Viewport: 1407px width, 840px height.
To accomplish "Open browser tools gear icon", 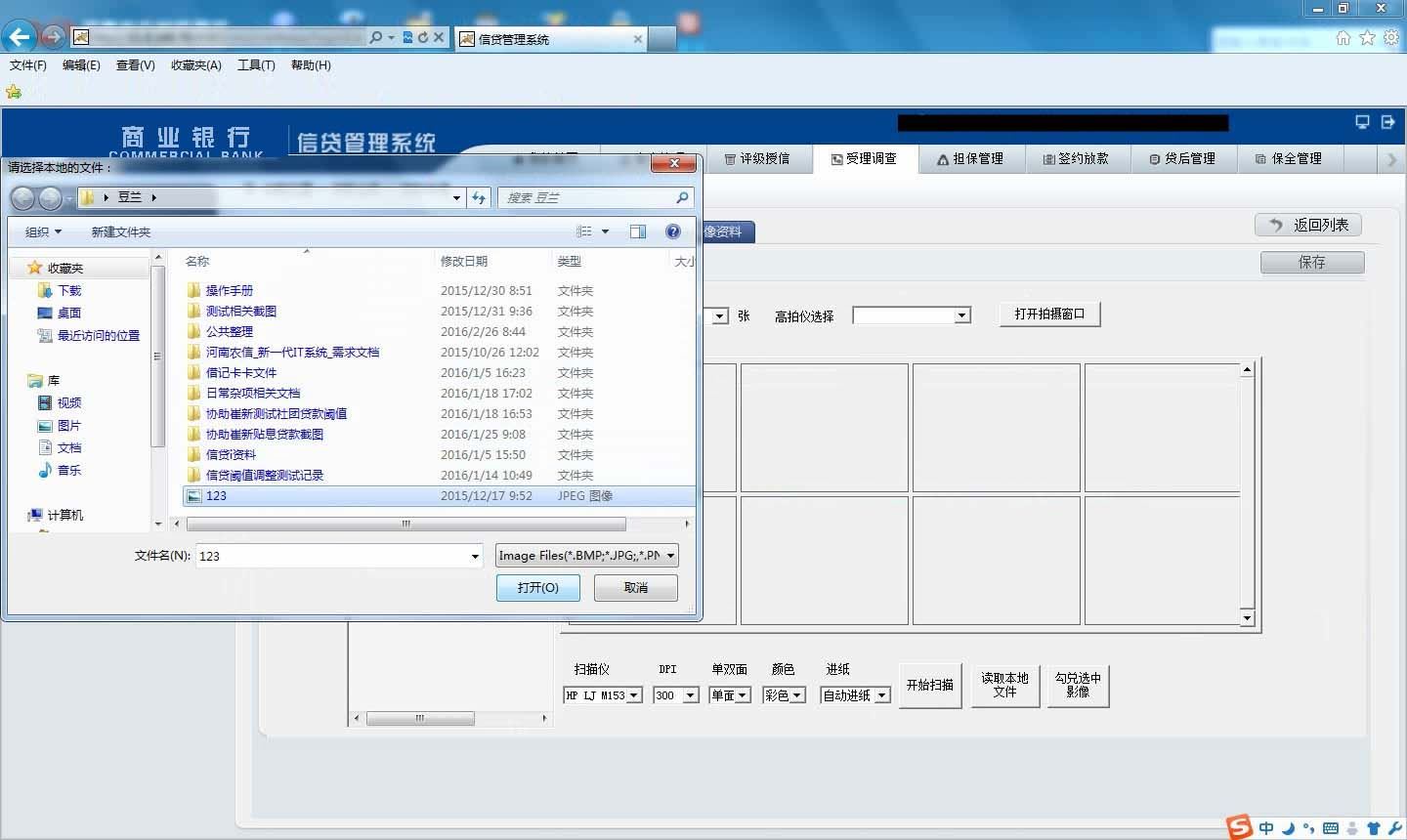I will coord(1390,37).
